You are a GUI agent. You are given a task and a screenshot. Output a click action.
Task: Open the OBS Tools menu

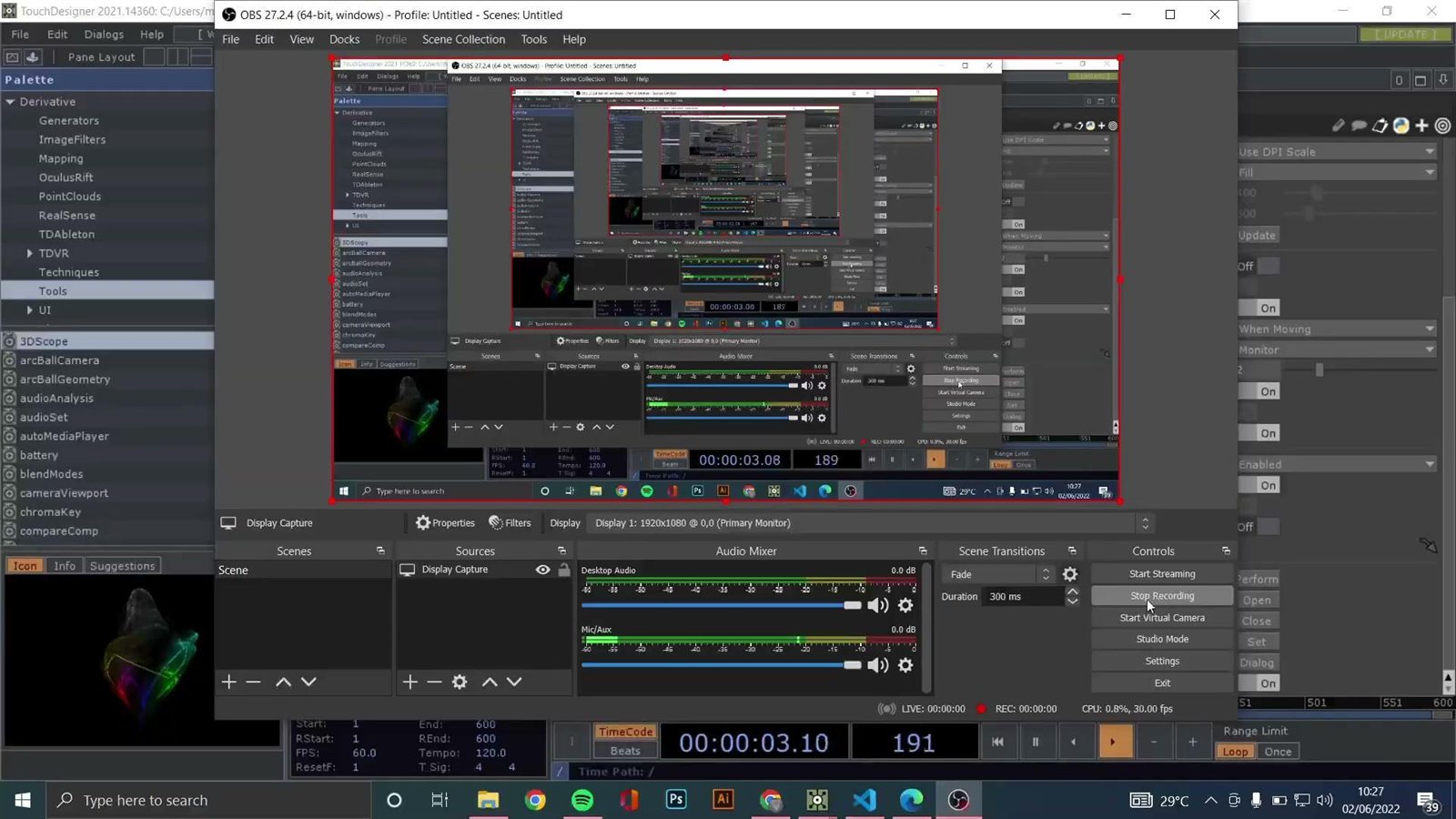(x=533, y=39)
